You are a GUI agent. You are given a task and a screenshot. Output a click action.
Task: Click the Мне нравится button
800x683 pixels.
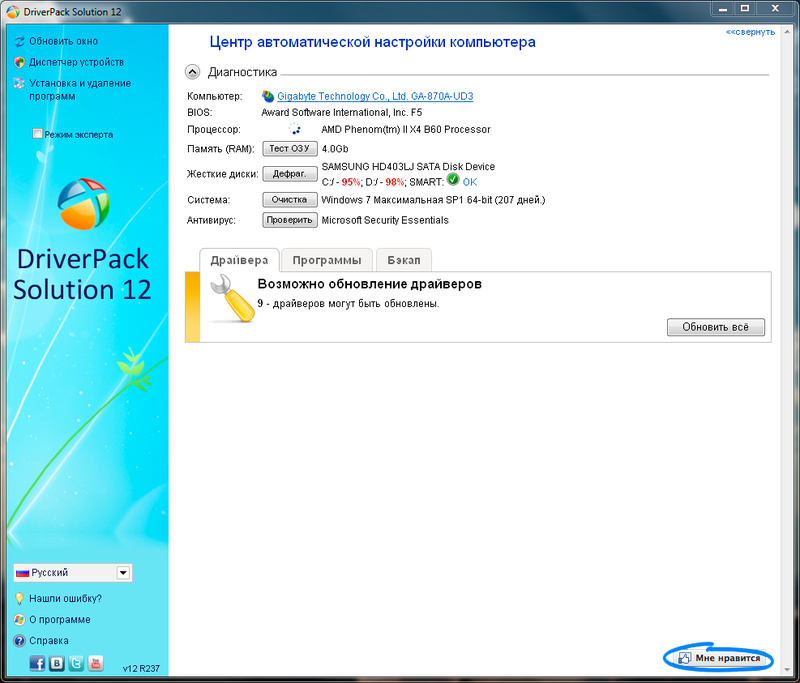(719, 659)
